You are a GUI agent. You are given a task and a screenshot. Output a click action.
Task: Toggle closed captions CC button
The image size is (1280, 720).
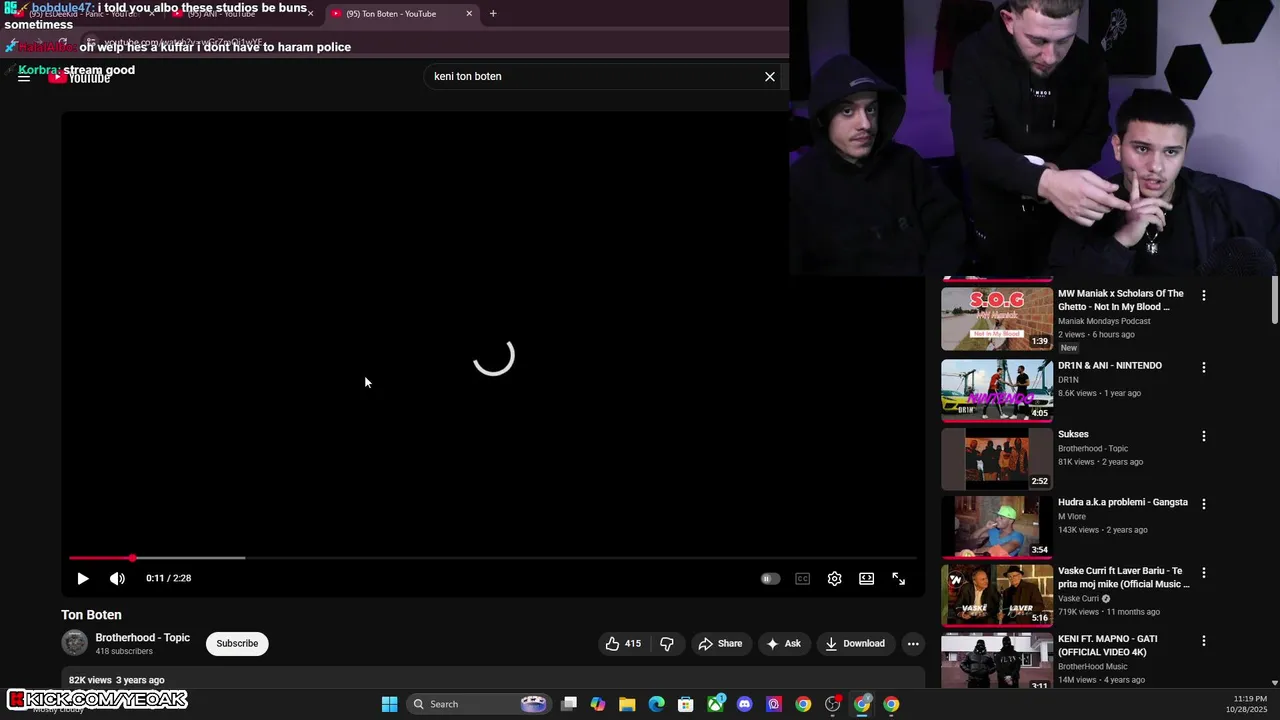point(802,578)
